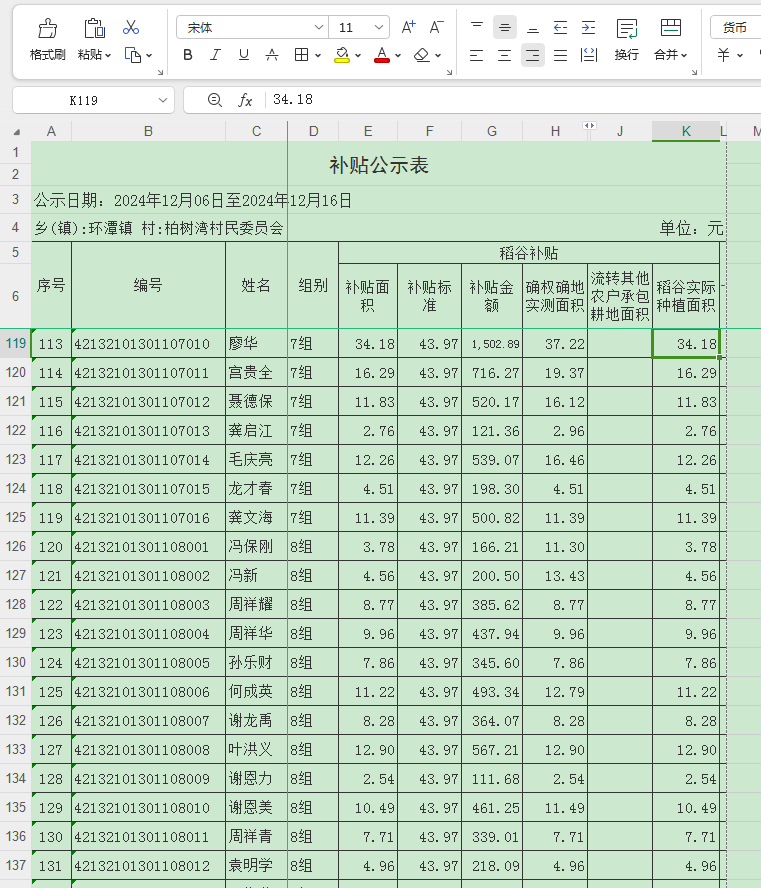The image size is (761, 888).
Task: Open the clipboard group dialog launcher
Action: (160, 72)
